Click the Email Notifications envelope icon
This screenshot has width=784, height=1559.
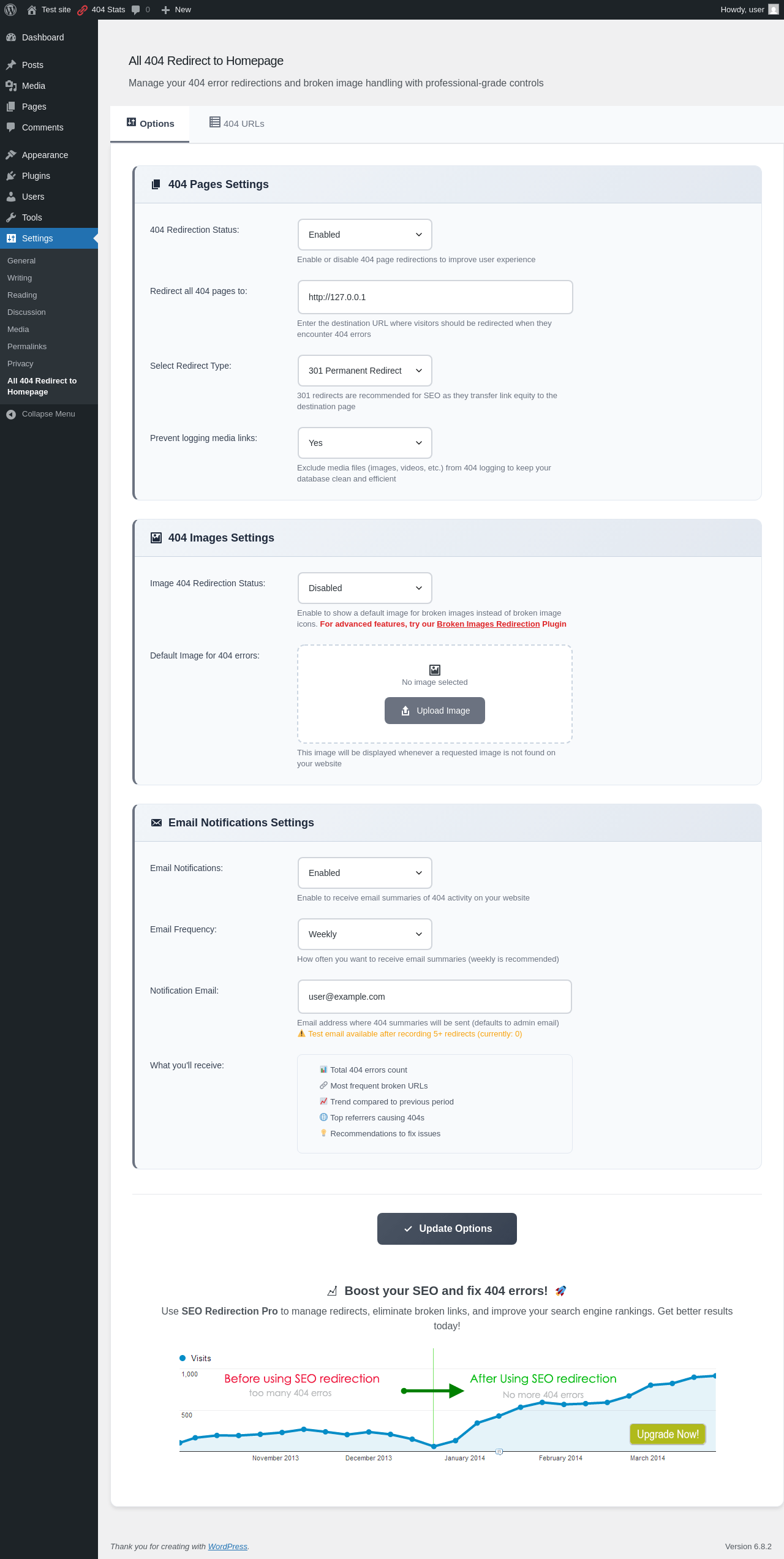[x=156, y=823]
